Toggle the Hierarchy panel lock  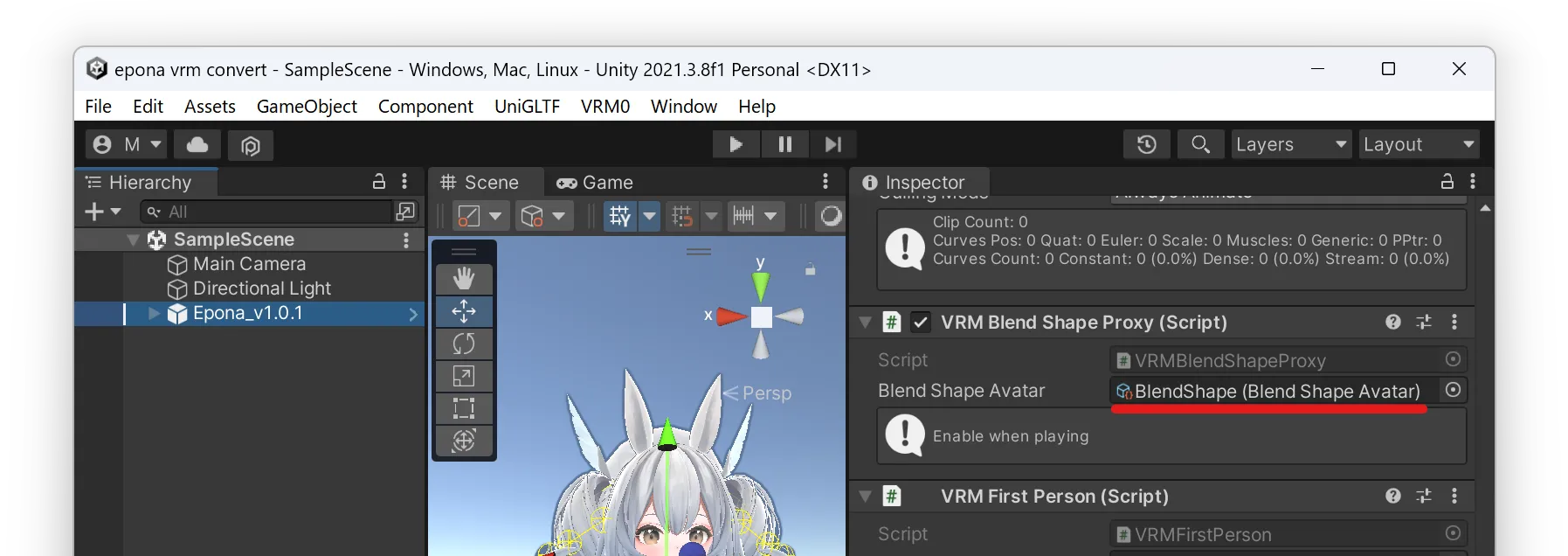coord(379,182)
